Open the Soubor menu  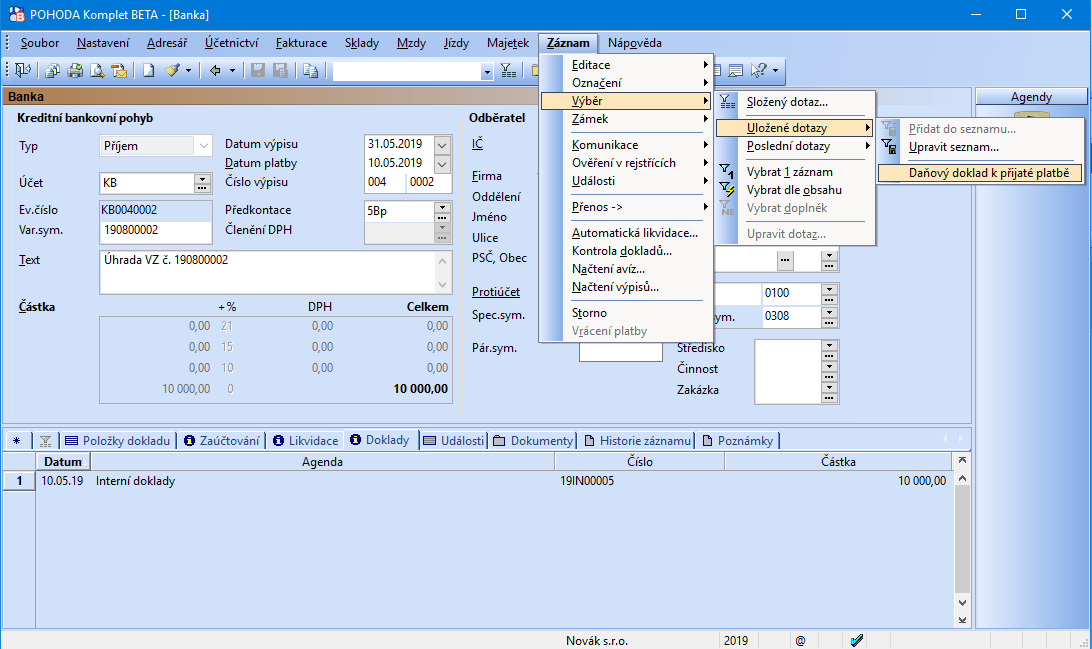pyautogui.click(x=40, y=43)
